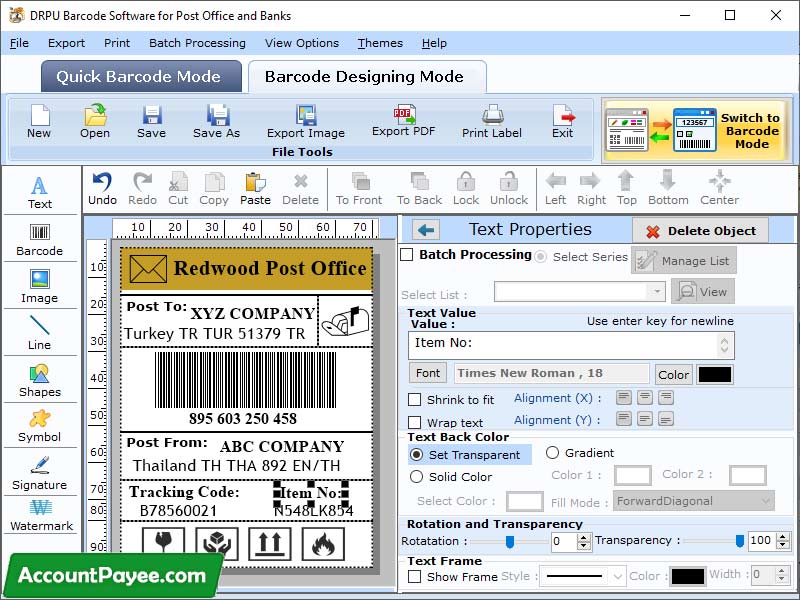Viewport: 800px width, 600px height.
Task: Align object to the Right
Action: point(591,189)
